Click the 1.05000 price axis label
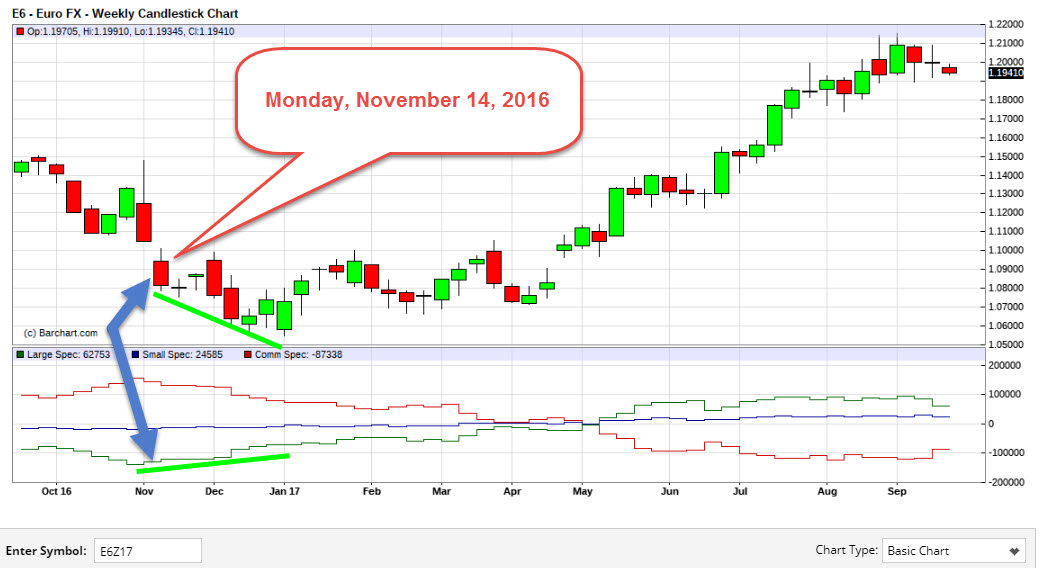1043x568 pixels. click(x=1006, y=345)
